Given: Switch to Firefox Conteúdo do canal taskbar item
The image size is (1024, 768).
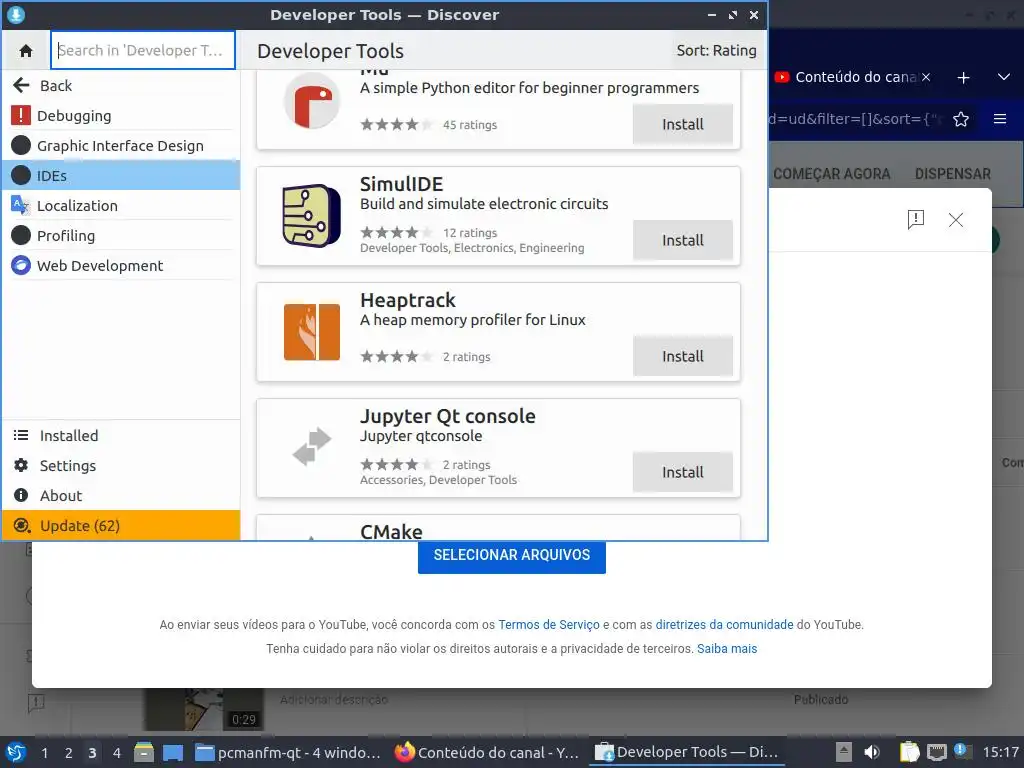Looking at the screenshot, I should click(x=487, y=752).
